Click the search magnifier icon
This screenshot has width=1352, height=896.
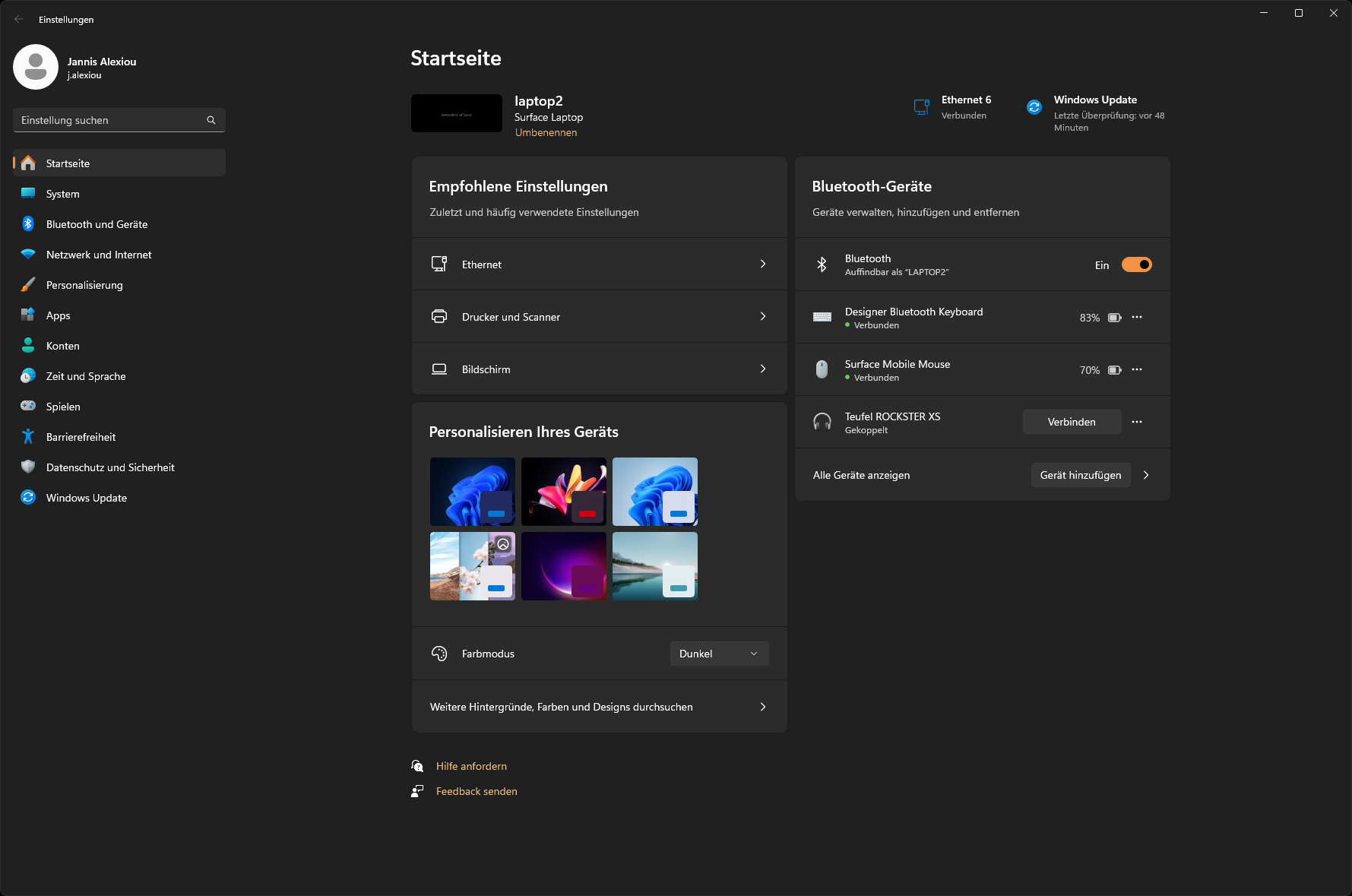(211, 120)
